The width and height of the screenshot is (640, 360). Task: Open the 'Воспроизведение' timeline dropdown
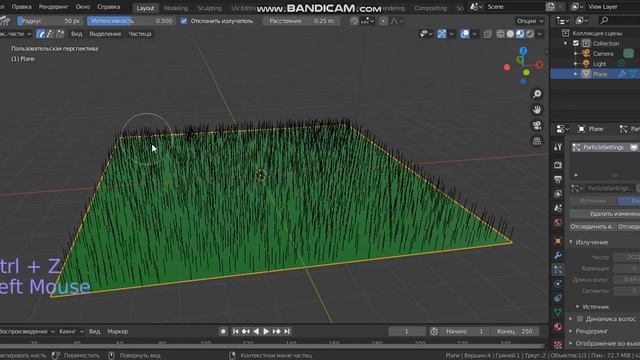[27, 331]
